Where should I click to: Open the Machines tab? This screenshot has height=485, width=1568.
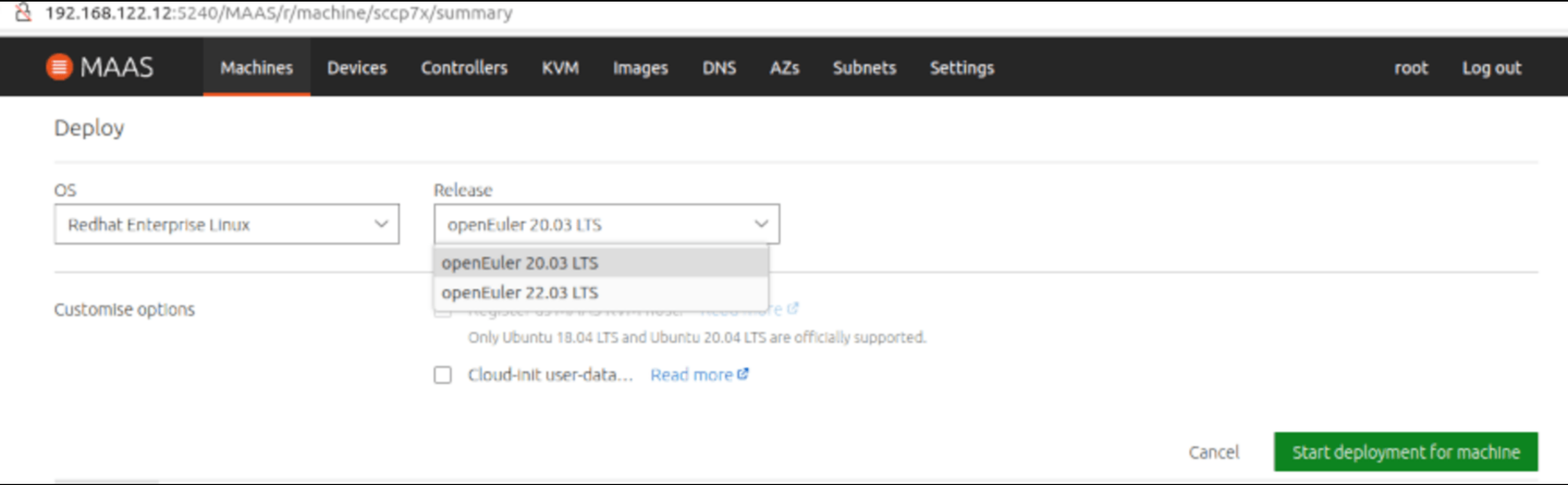click(256, 67)
